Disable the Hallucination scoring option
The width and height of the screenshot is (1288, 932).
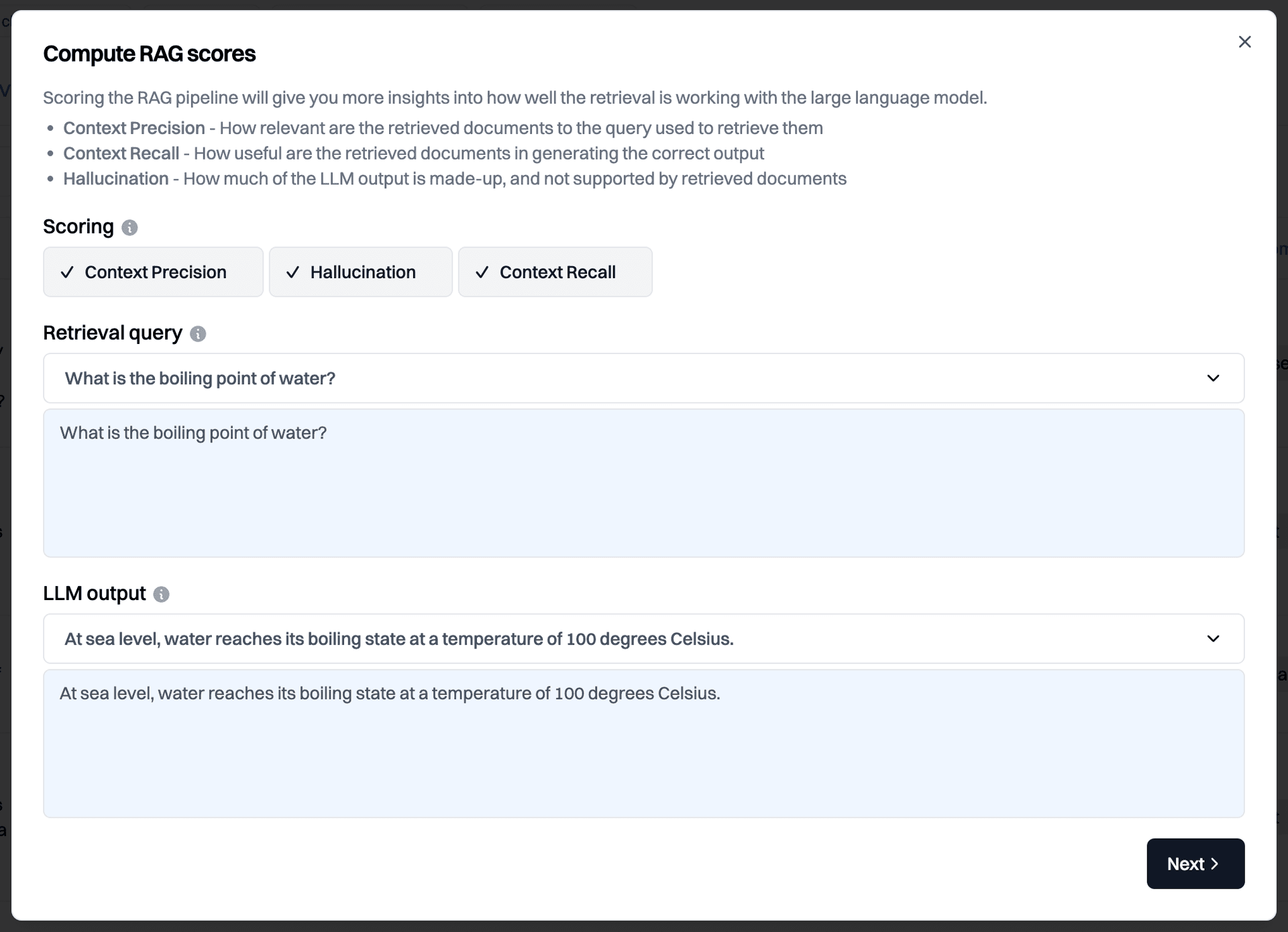click(x=361, y=272)
